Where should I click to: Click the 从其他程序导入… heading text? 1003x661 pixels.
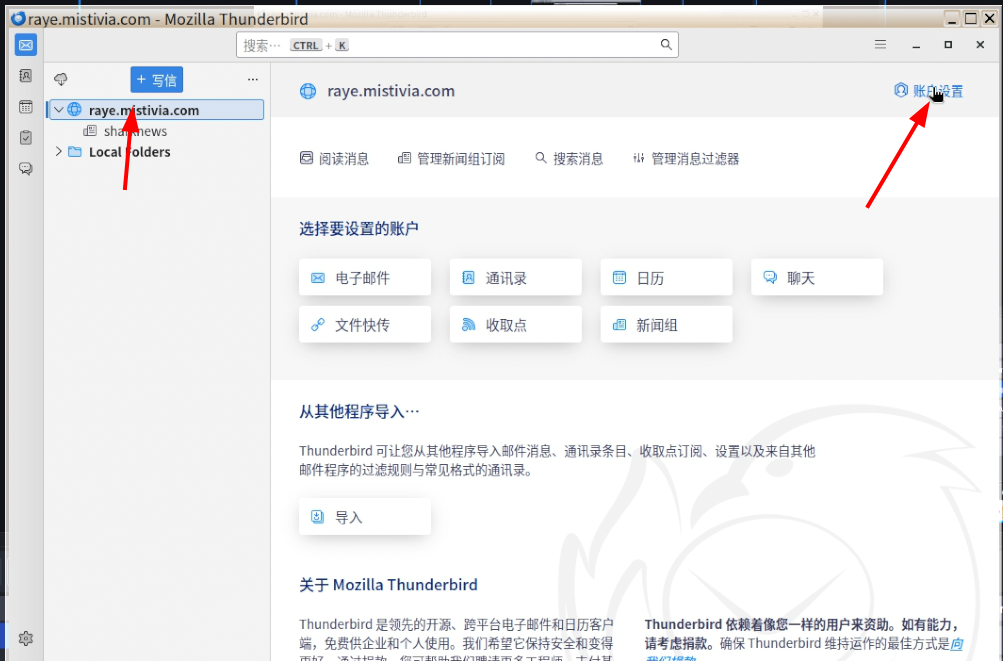click(359, 411)
